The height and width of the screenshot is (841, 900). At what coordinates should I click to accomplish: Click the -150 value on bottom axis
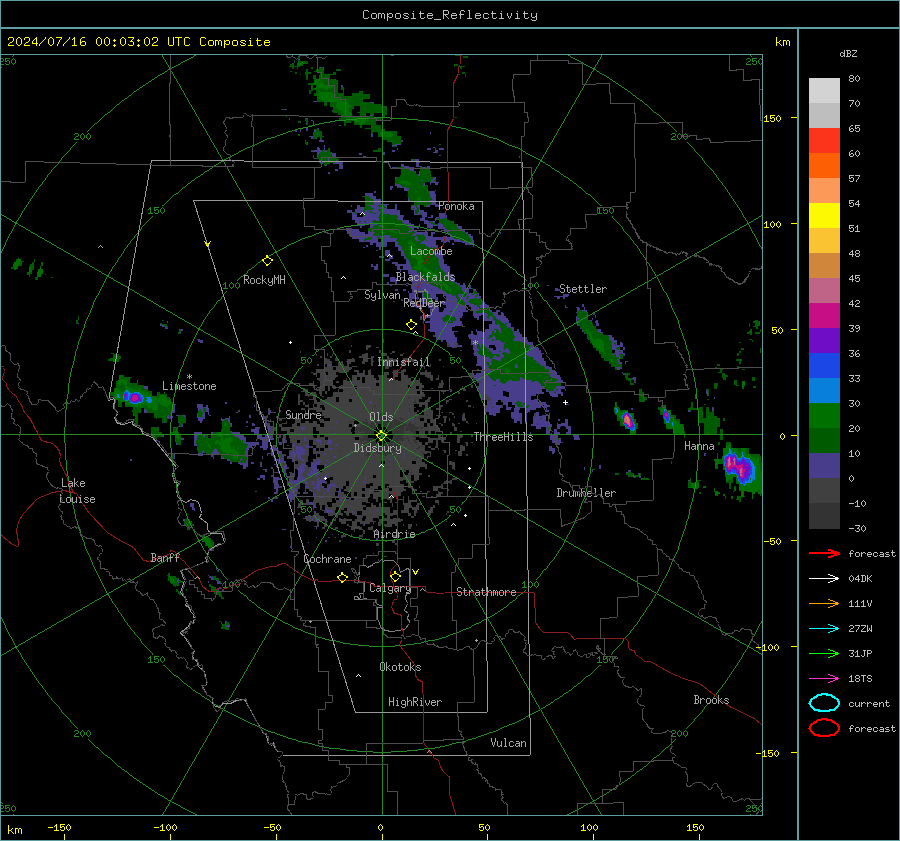coord(59,827)
